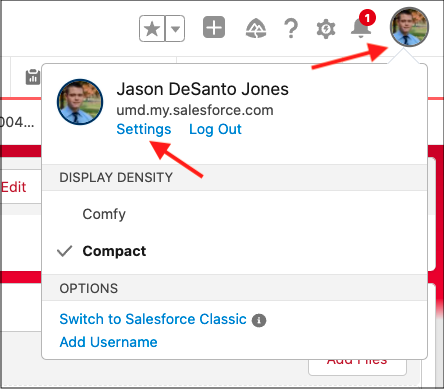Click the Add Username link
The width and height of the screenshot is (444, 389).
click(x=108, y=342)
